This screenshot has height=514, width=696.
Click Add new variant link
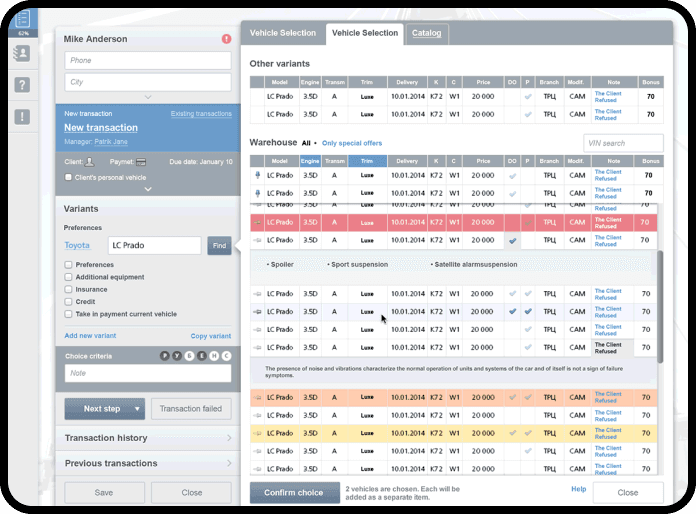(x=90, y=336)
